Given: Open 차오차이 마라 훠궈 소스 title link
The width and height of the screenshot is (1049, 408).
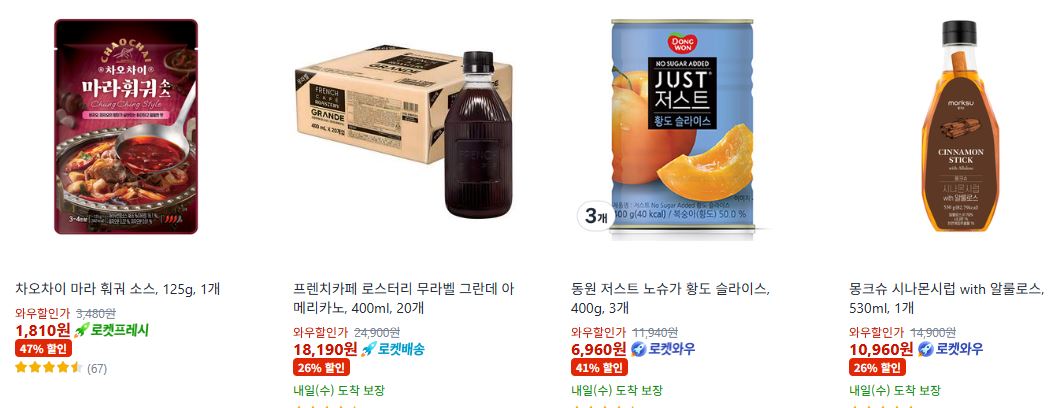Looking at the screenshot, I should 118,289.
